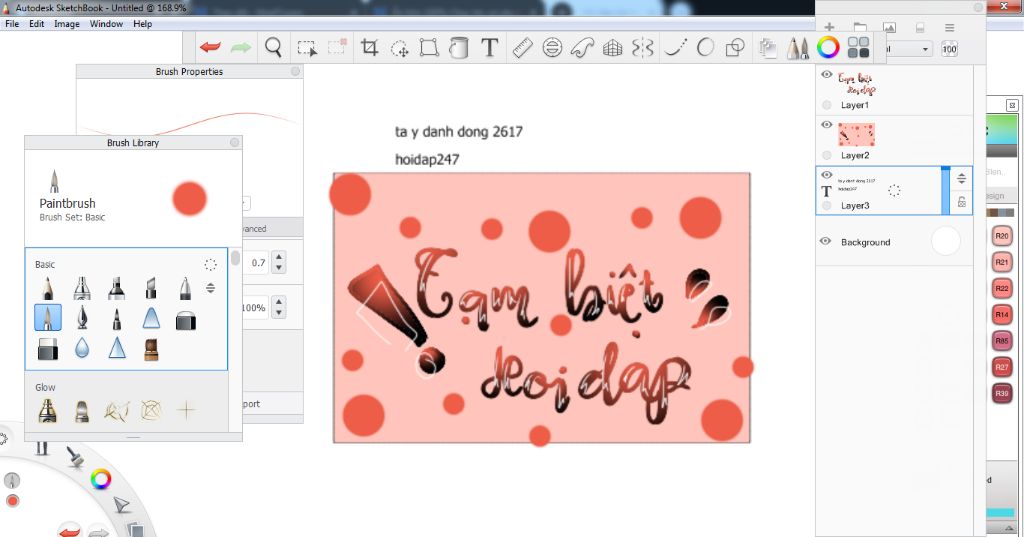Open the Layer editor from toolbar
The width and height of the screenshot is (1024, 537).
pos(768,48)
